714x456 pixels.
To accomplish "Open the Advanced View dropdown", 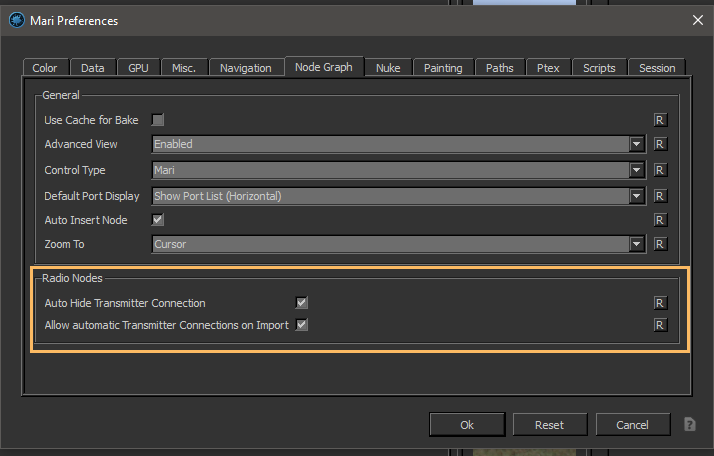I will pyautogui.click(x=636, y=144).
